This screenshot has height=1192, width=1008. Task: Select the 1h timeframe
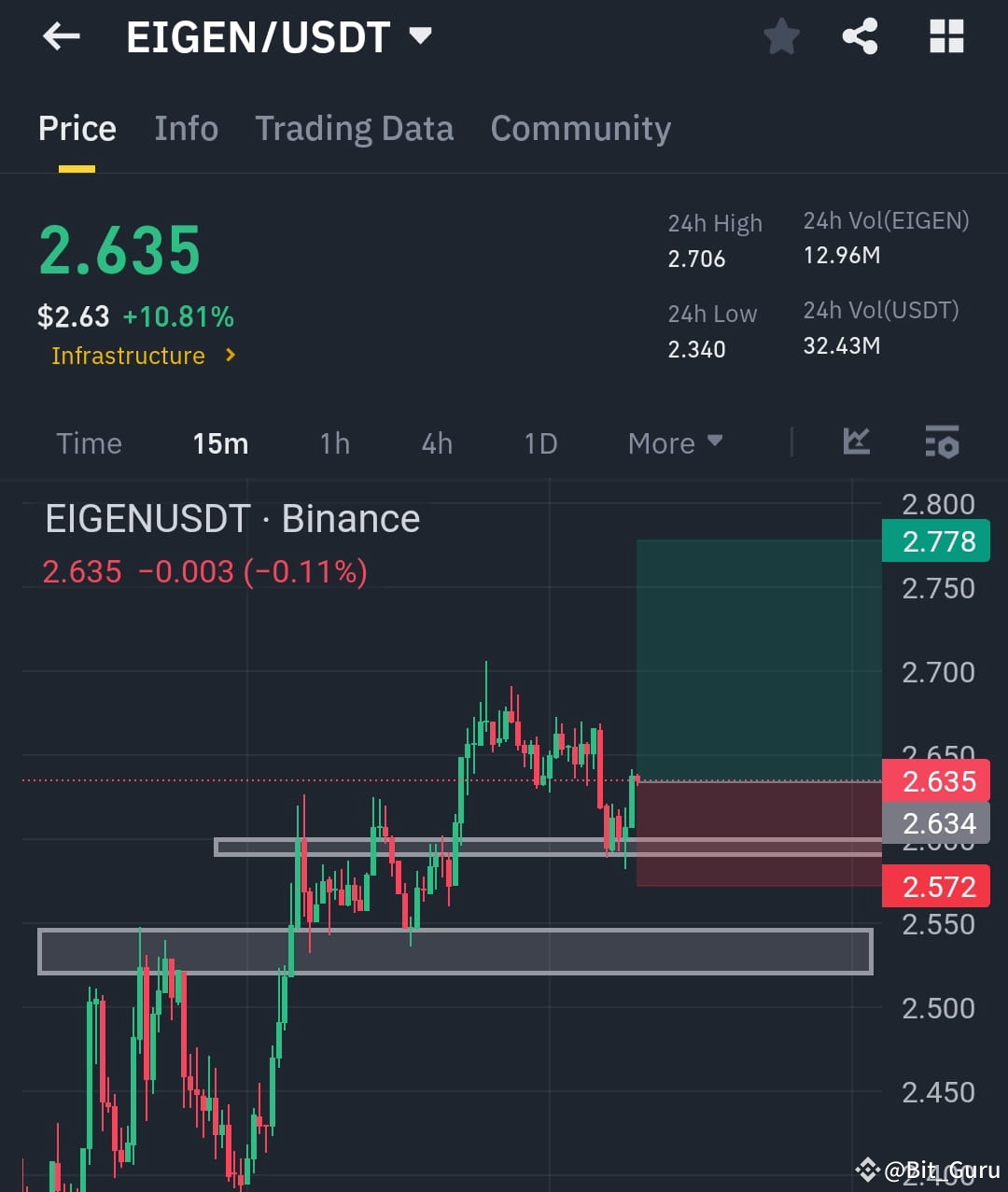coord(334,443)
